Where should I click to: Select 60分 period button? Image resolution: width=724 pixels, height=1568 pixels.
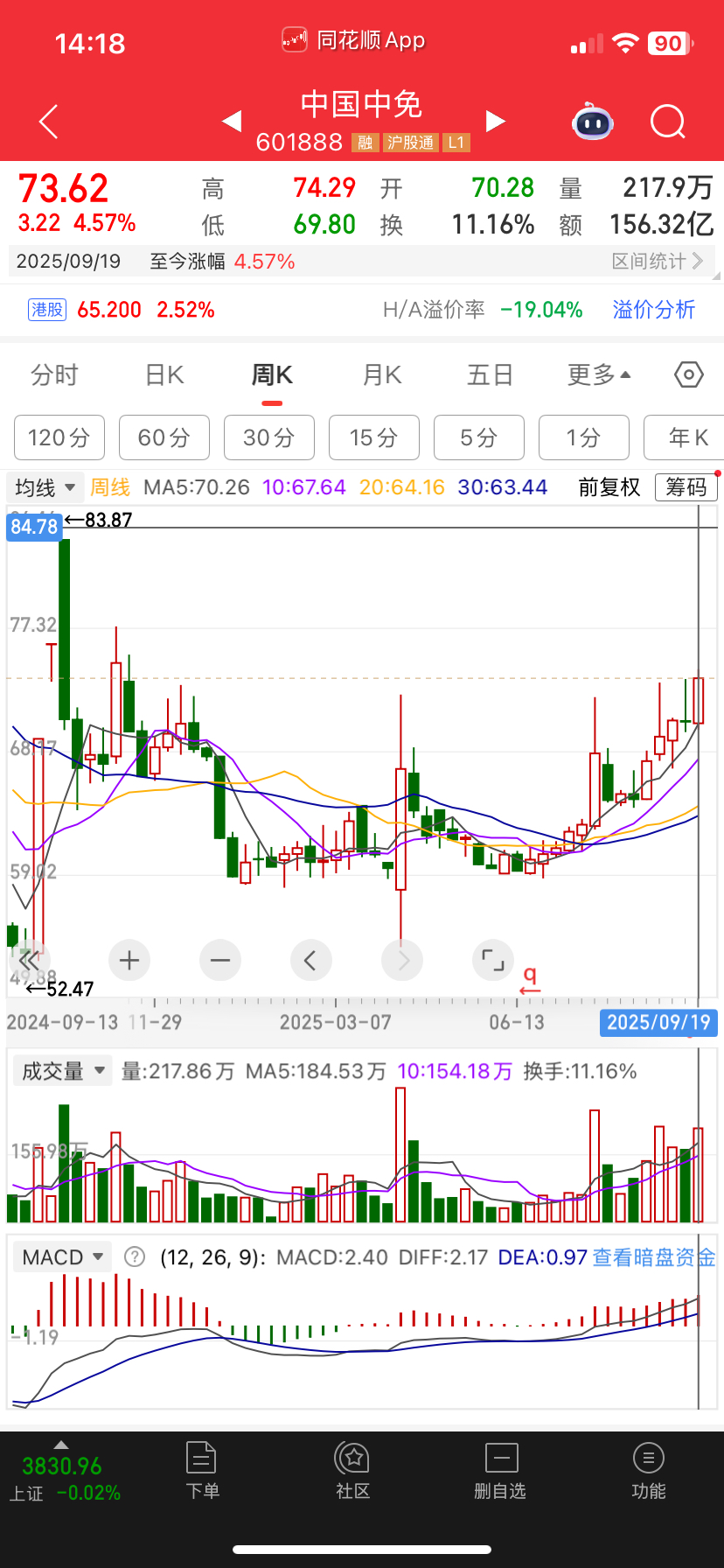(x=164, y=437)
